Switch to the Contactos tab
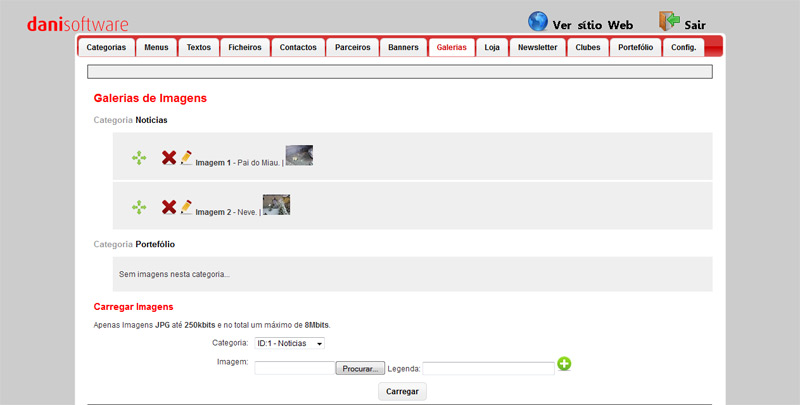 pyautogui.click(x=298, y=47)
